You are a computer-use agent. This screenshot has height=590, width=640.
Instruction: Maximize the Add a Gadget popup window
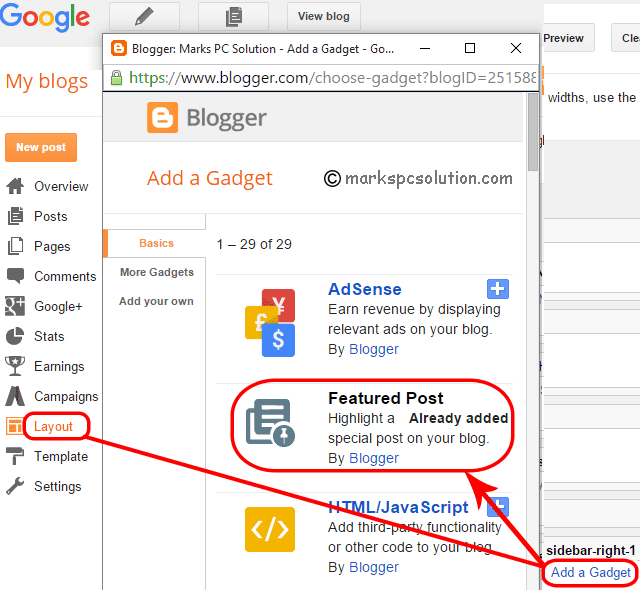click(x=470, y=48)
